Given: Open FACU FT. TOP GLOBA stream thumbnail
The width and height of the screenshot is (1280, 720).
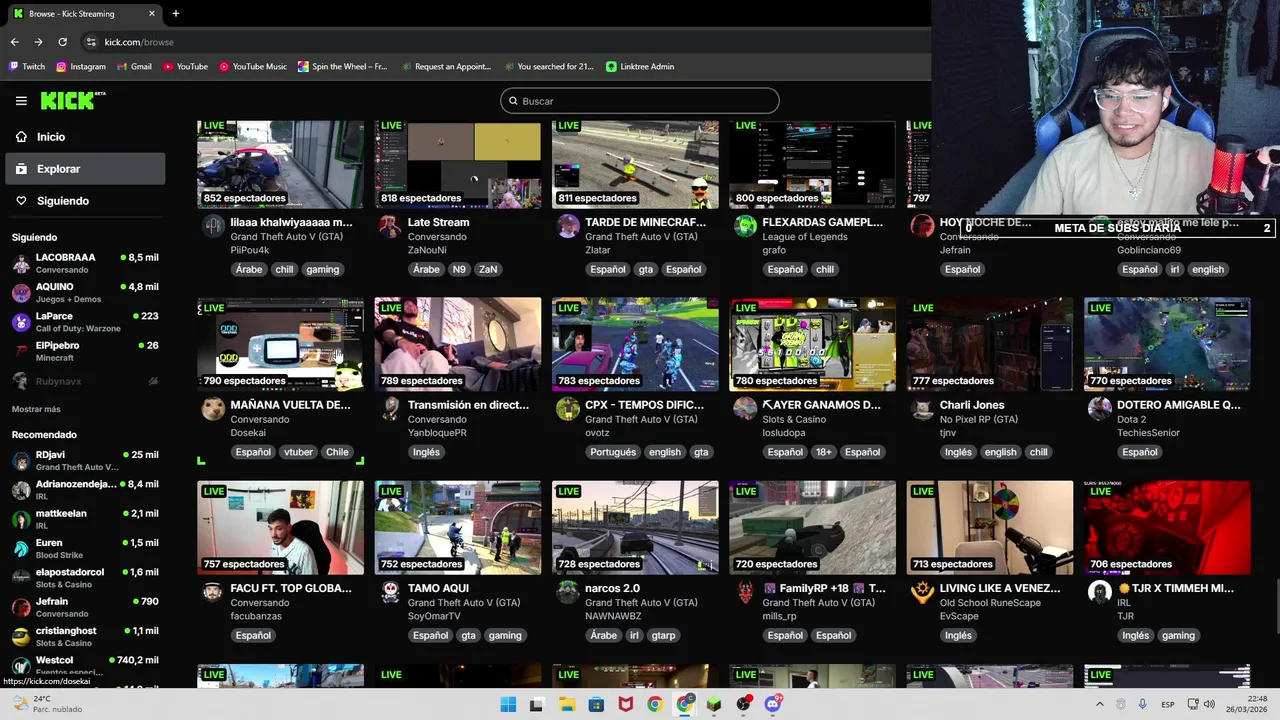Looking at the screenshot, I should [x=281, y=527].
